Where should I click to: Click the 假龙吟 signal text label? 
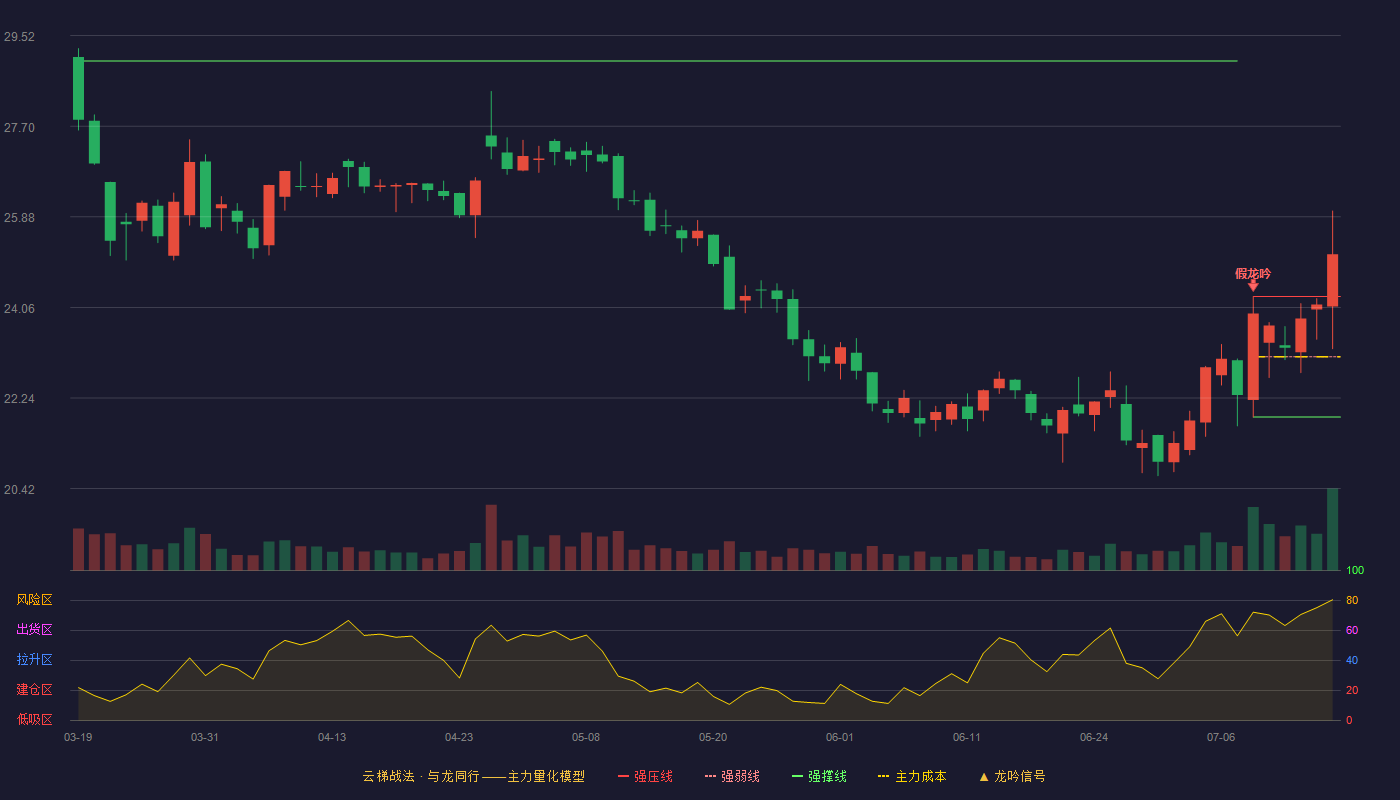click(x=1253, y=273)
